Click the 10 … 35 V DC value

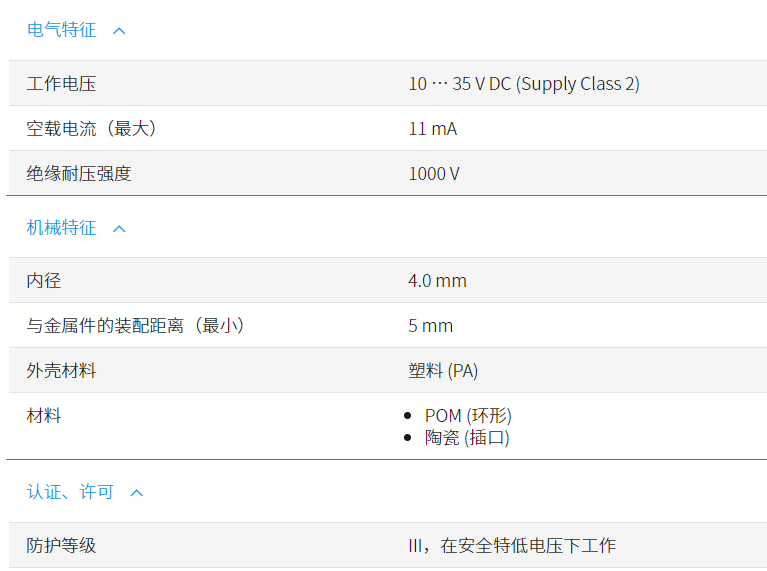(523, 84)
